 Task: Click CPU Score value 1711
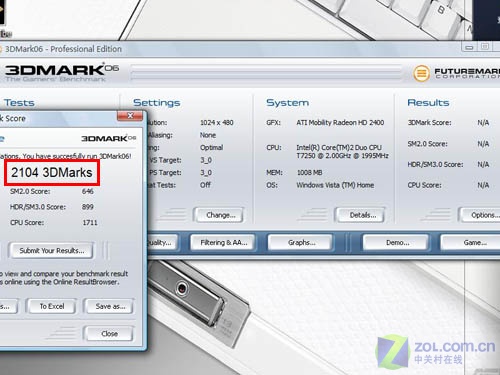90,222
